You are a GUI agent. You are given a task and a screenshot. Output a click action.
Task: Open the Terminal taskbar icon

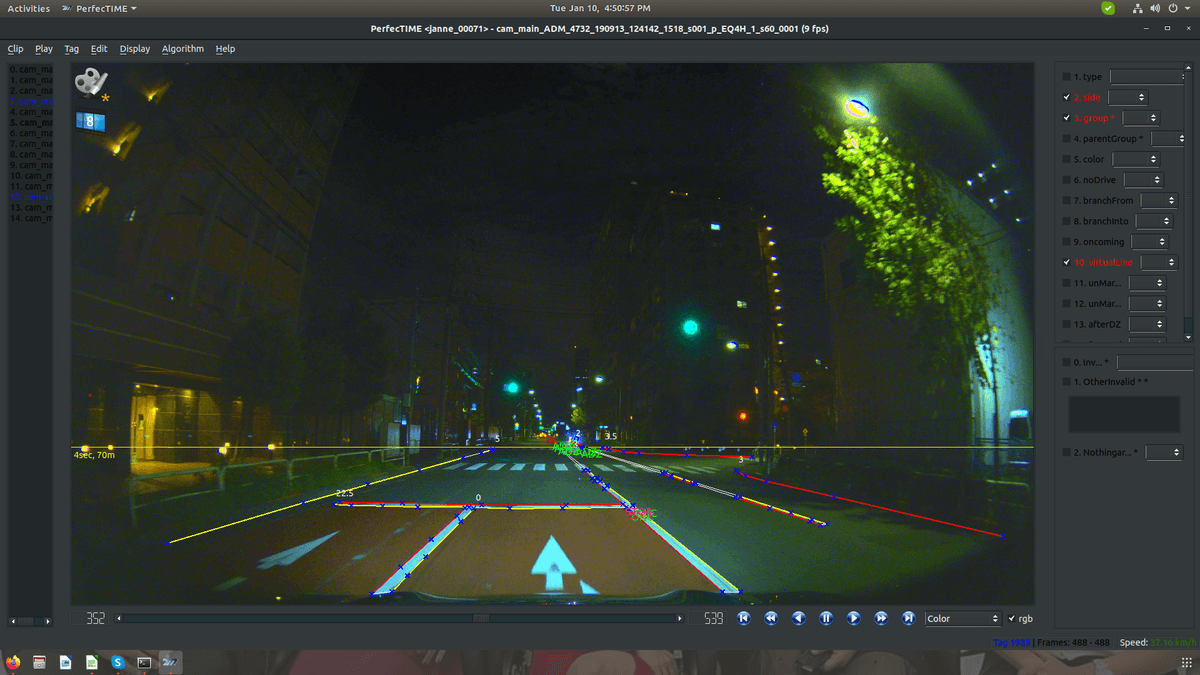[x=144, y=662]
